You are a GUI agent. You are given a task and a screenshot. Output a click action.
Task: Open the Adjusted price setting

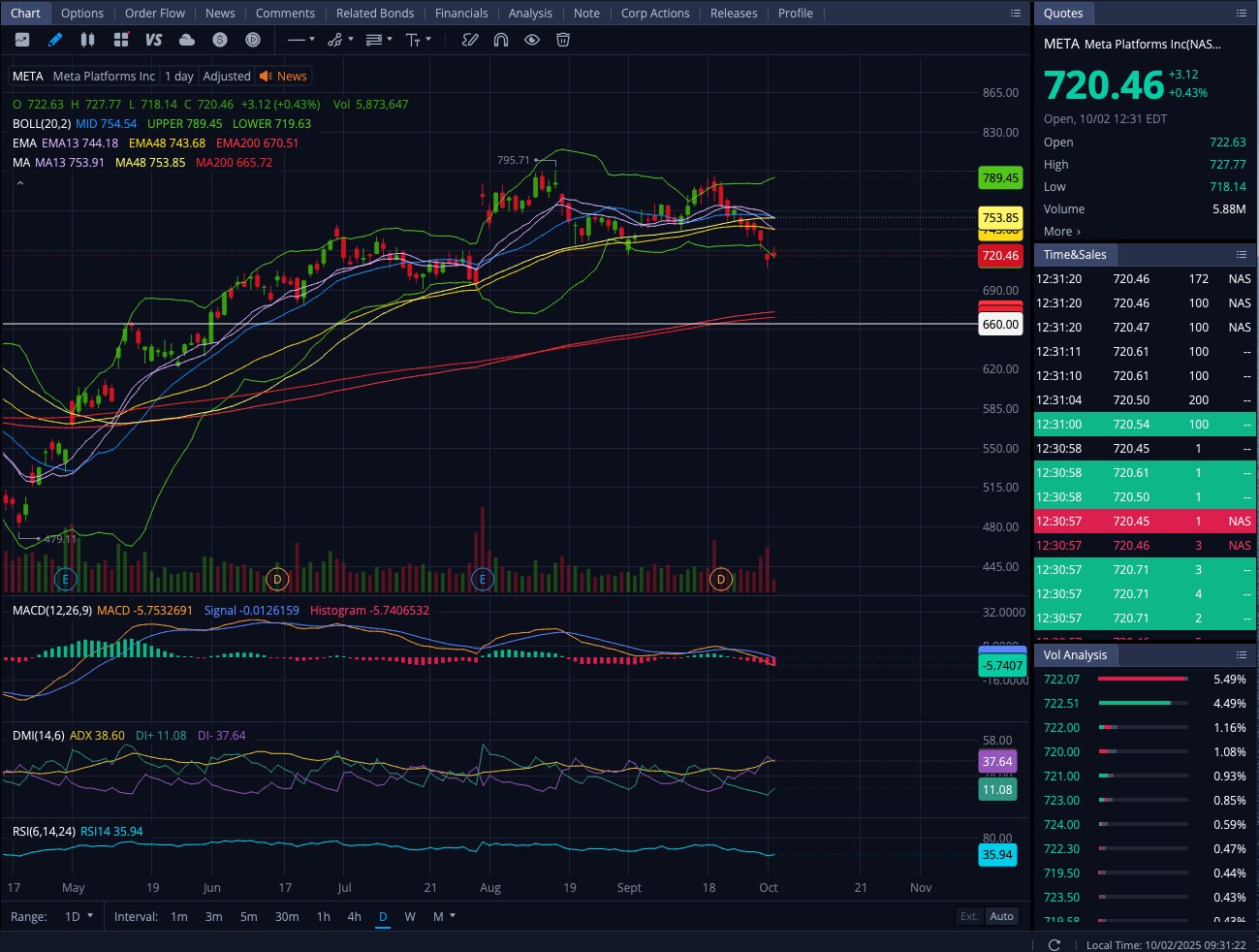point(227,76)
